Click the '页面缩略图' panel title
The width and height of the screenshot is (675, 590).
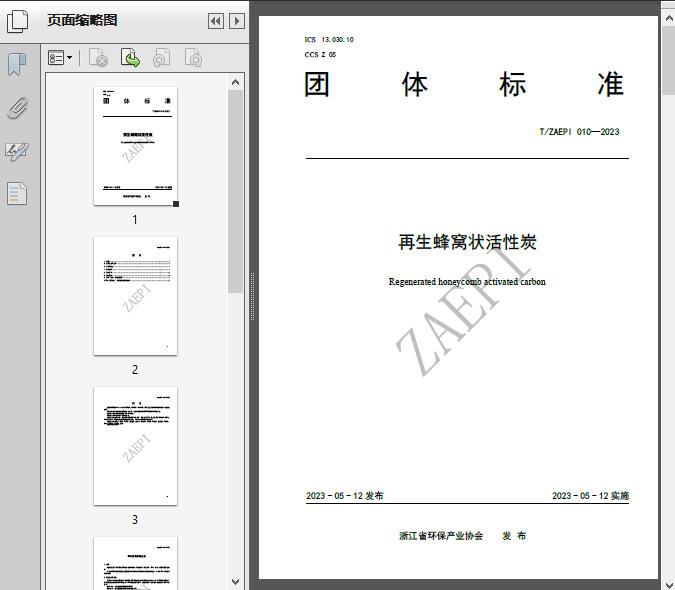click(82, 20)
